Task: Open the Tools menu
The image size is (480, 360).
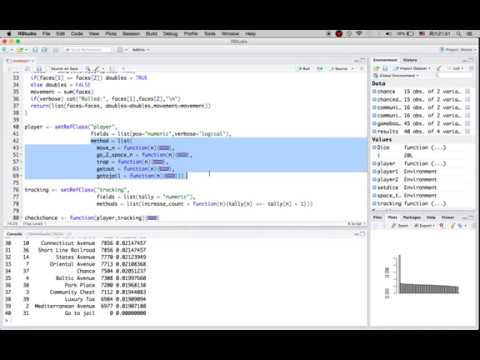Action: pyautogui.click(x=210, y=34)
